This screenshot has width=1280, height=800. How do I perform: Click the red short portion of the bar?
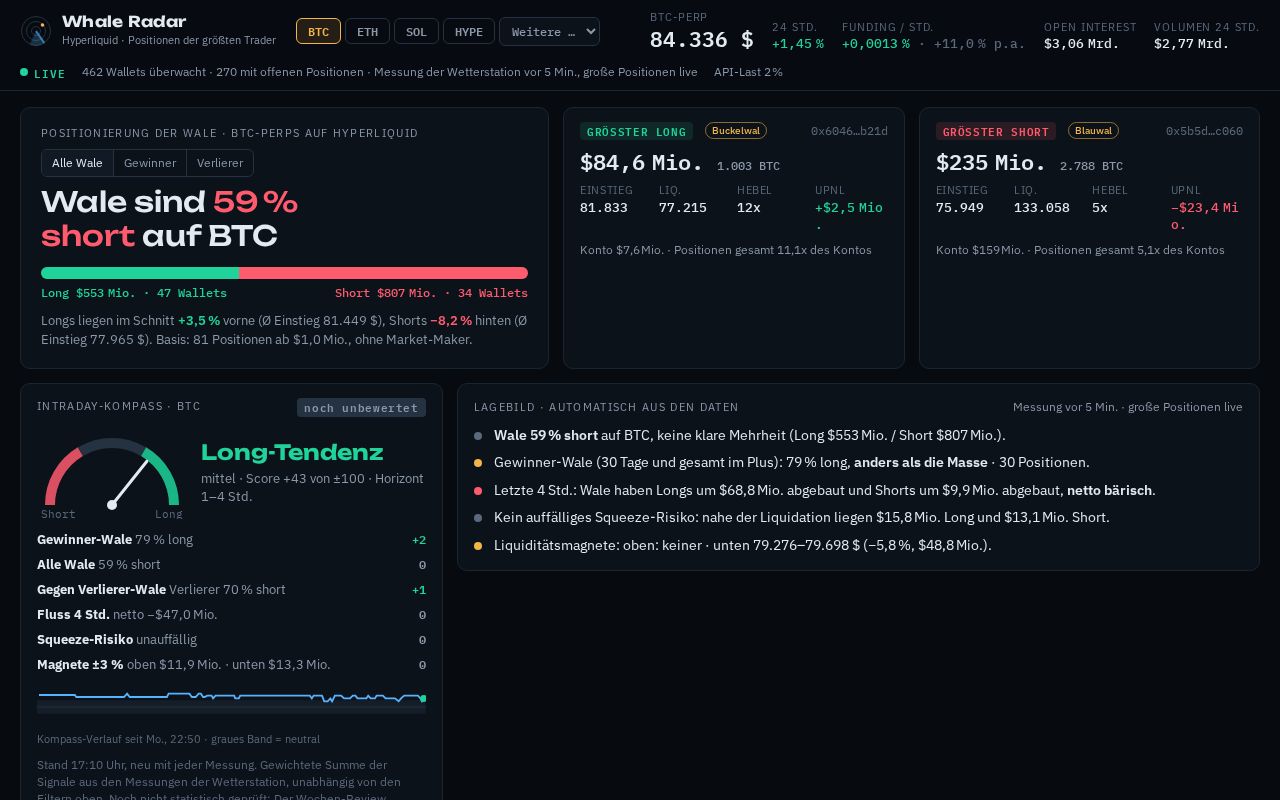(x=383, y=273)
